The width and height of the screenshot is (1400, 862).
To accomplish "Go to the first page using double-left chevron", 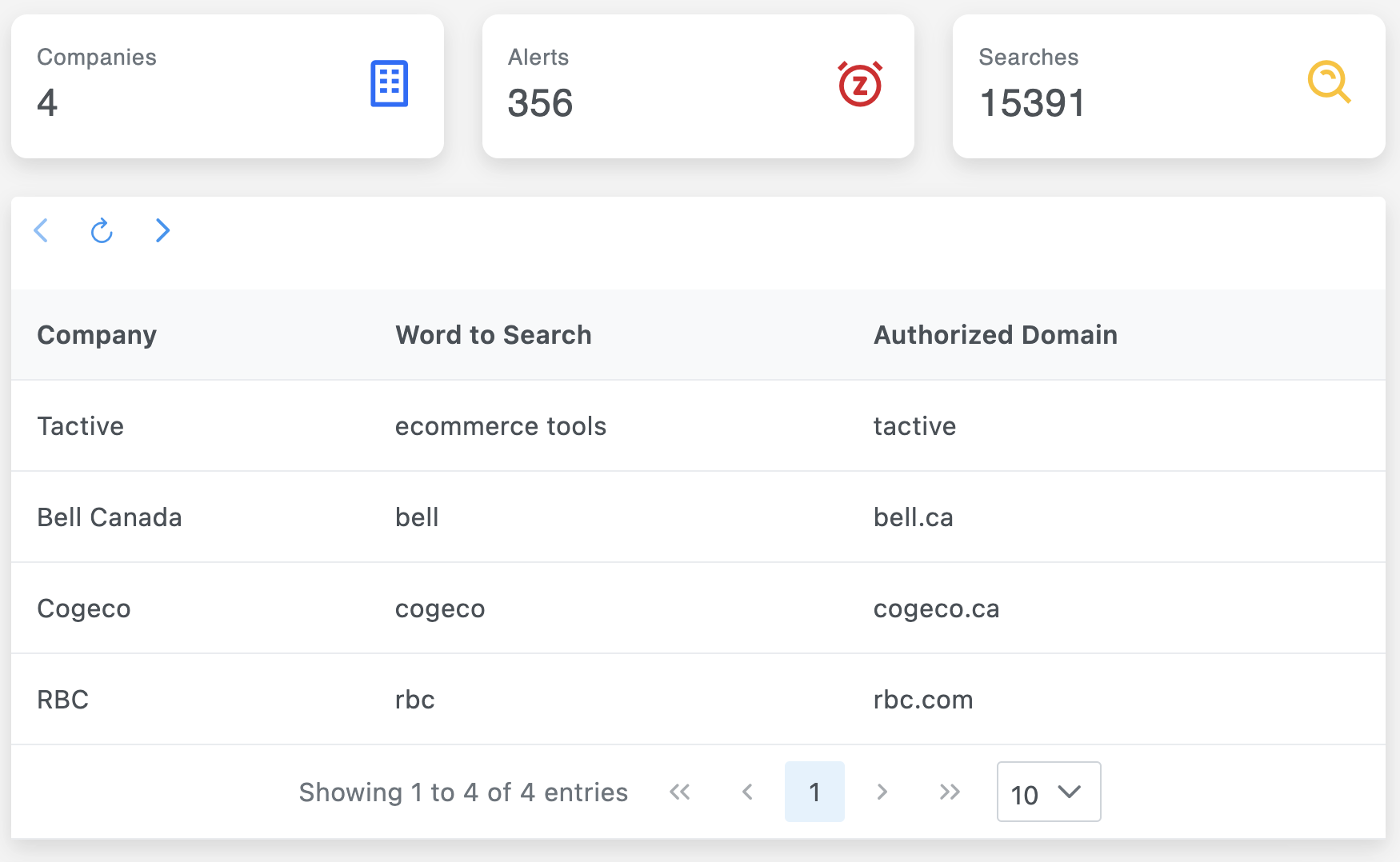I will point(680,792).
